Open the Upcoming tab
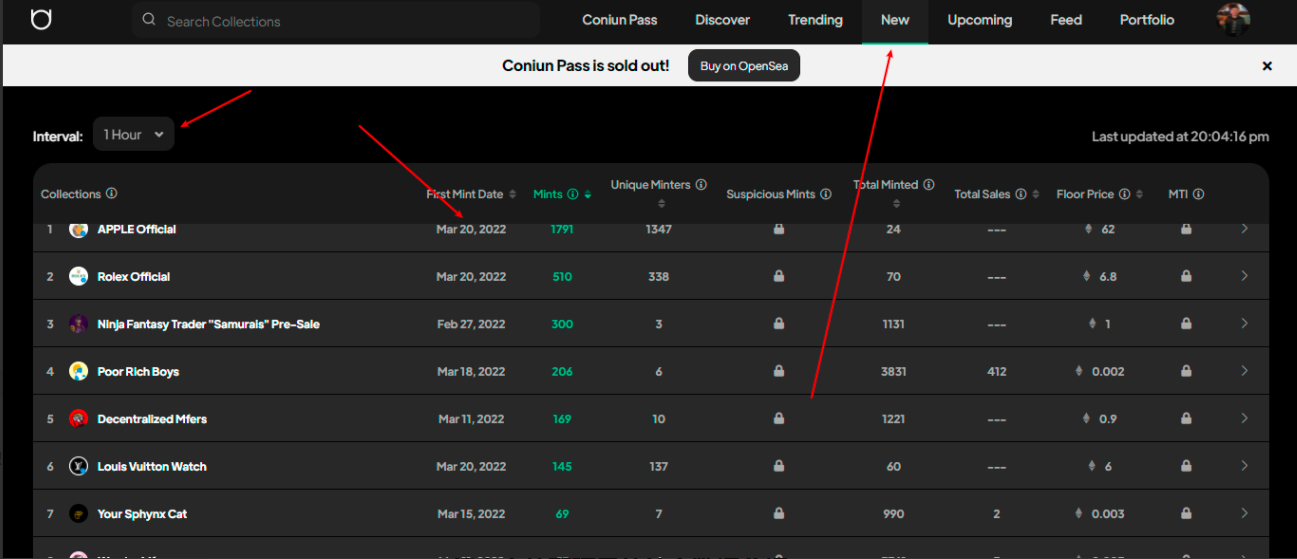Image resolution: width=1297 pixels, height=559 pixels. point(979,20)
